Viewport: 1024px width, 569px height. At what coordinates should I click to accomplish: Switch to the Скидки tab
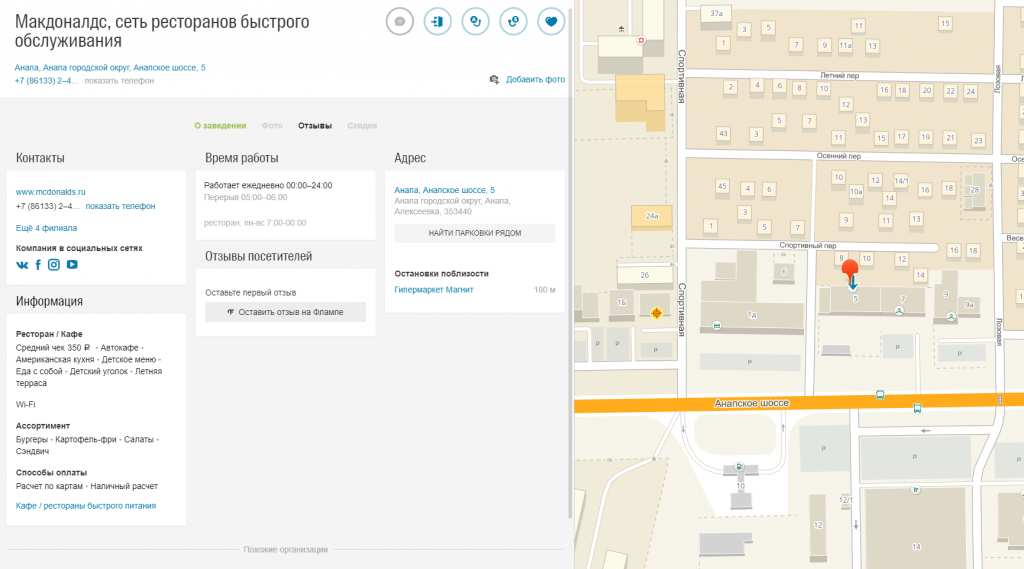(362, 125)
